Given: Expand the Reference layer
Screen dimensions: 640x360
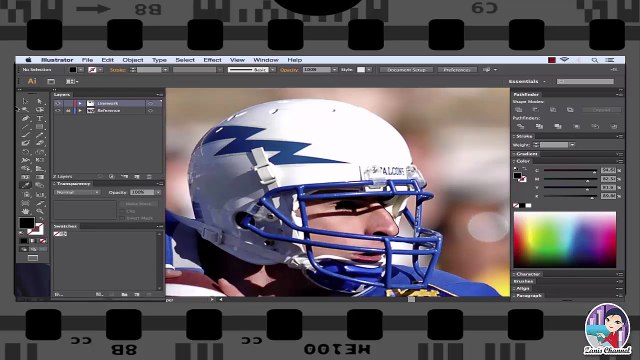Looking at the screenshot, I should pyautogui.click(x=80, y=111).
